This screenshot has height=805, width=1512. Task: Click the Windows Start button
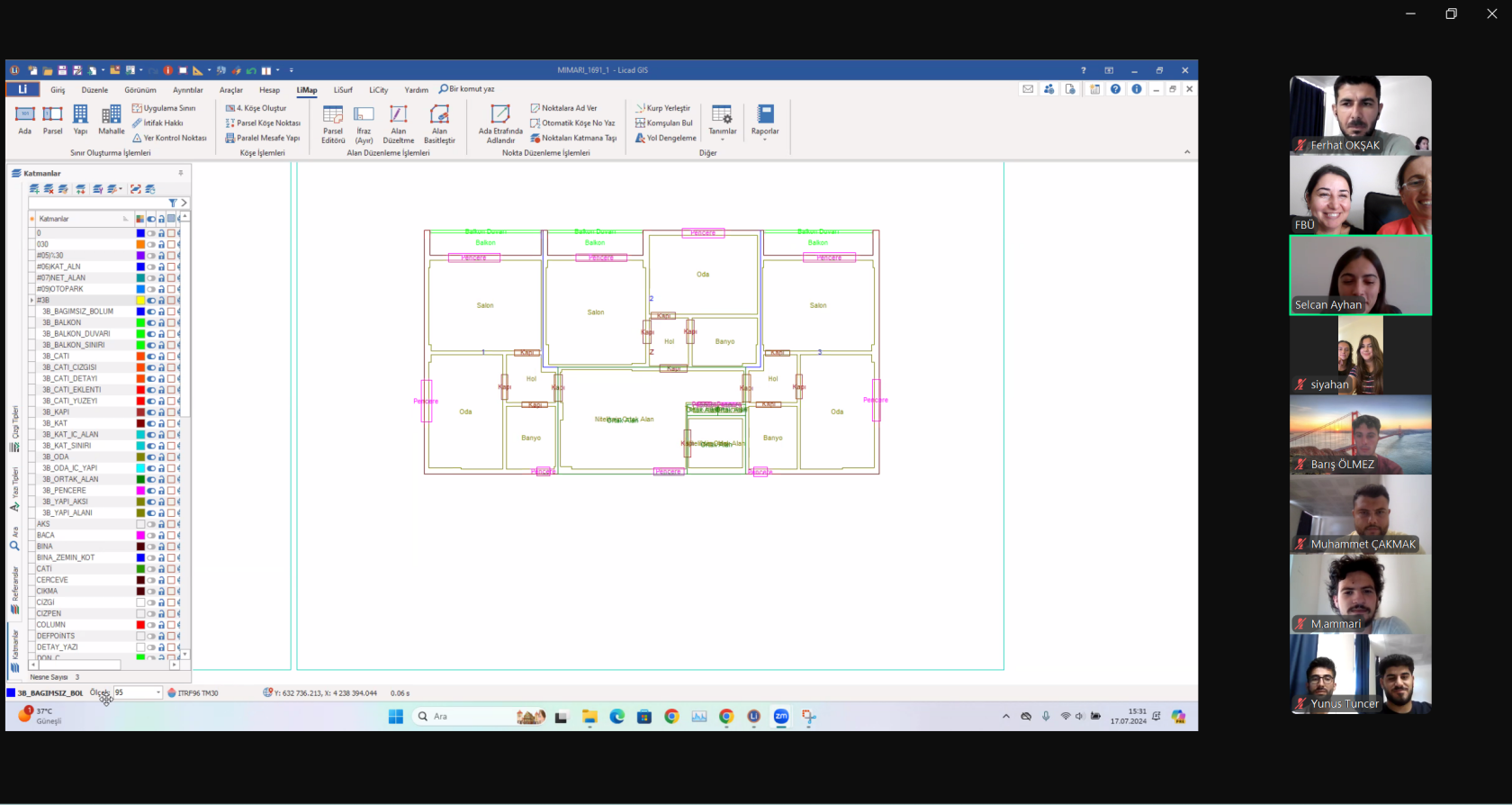tap(395, 717)
